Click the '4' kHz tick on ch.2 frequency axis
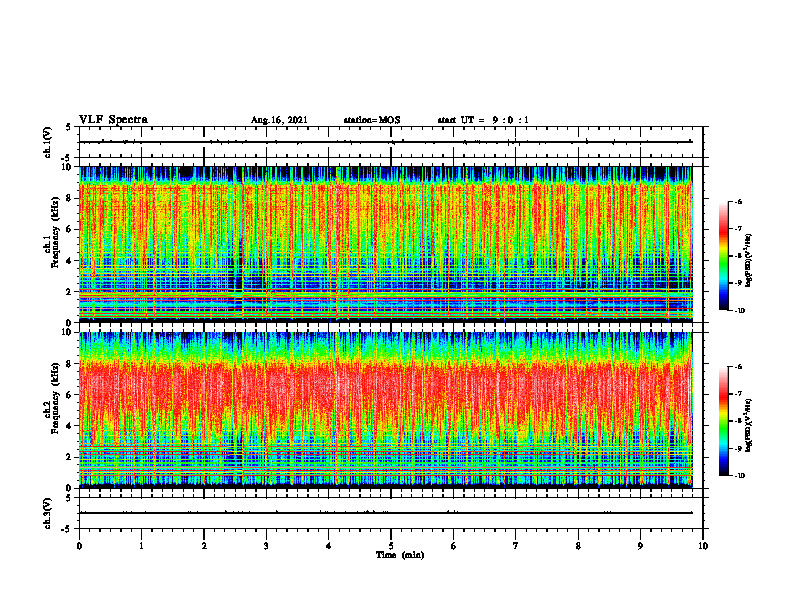The width and height of the screenshot is (792, 612). [x=70, y=426]
